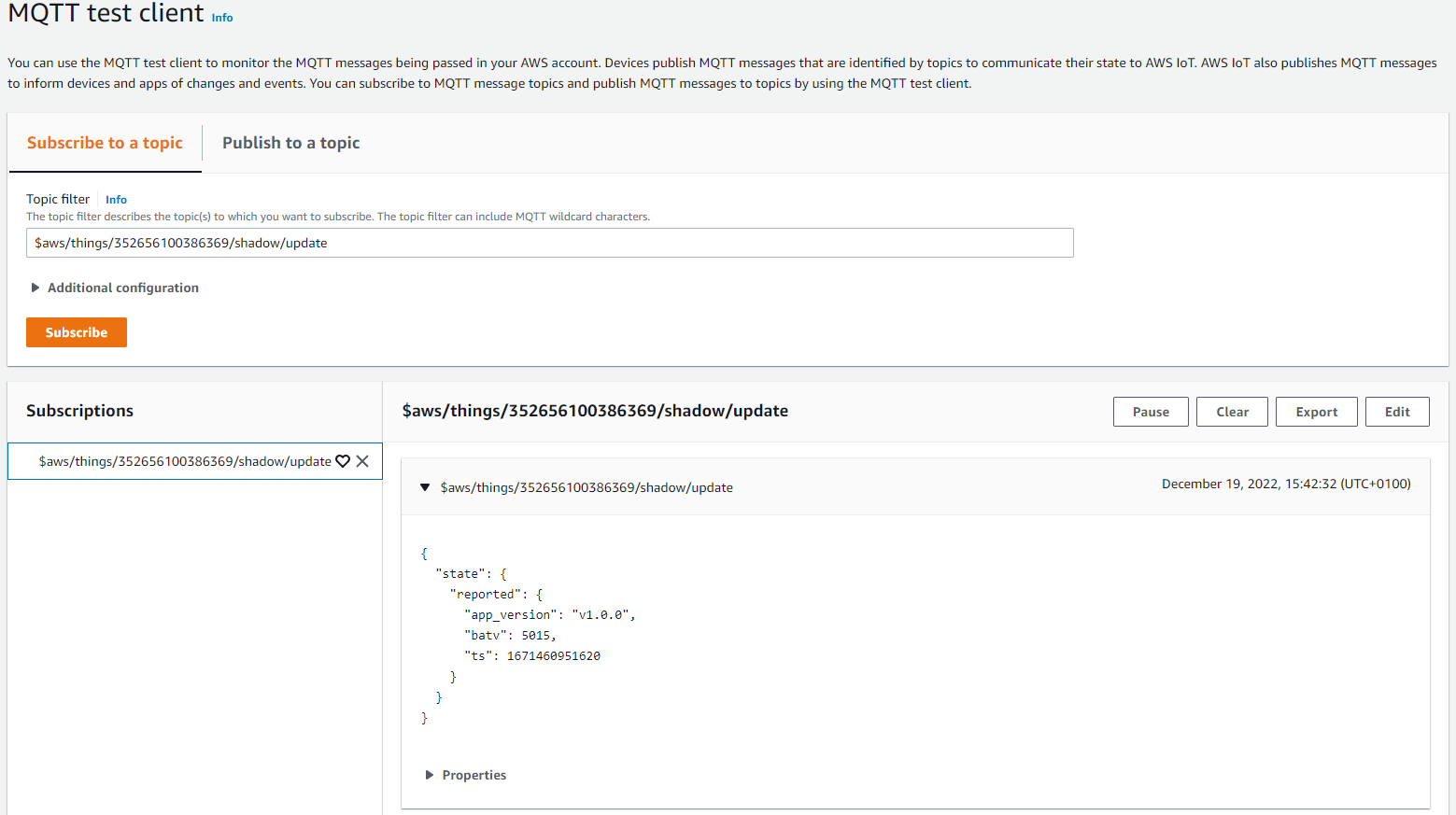The height and width of the screenshot is (815, 1456).
Task: Click the Topic filter label
Action: (58, 199)
